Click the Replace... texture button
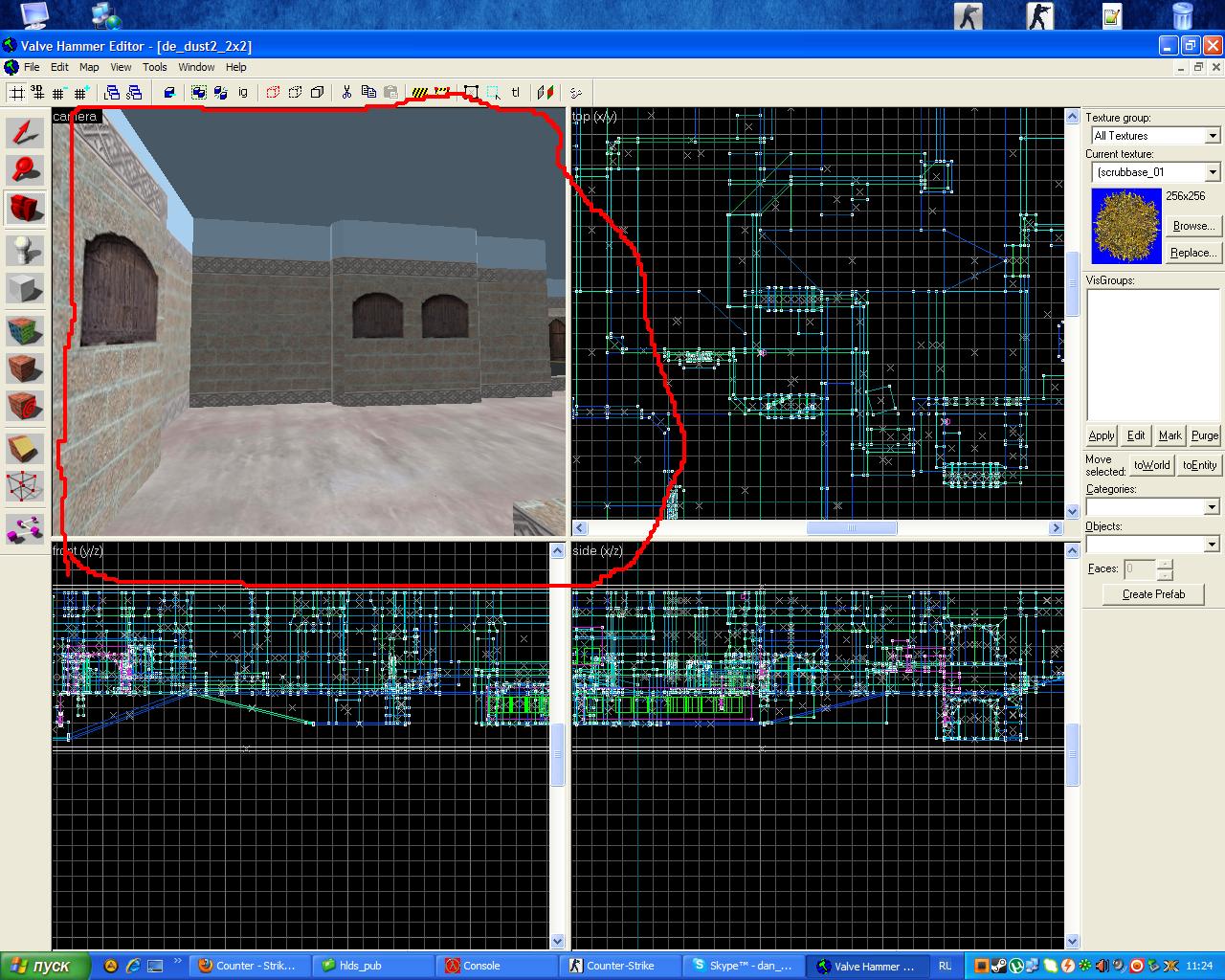Viewport: 1225px width, 980px height. 1193,253
